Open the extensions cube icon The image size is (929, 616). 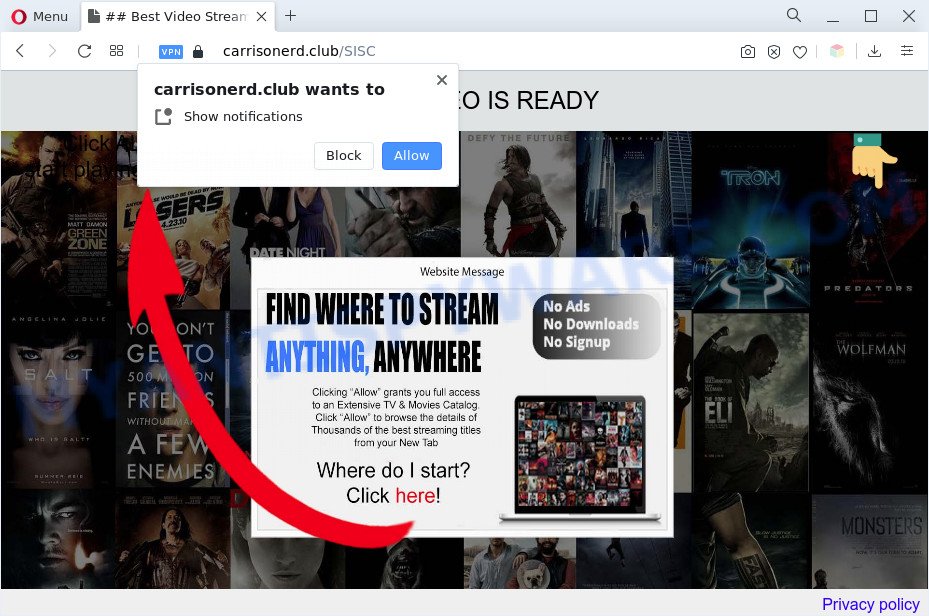[837, 51]
